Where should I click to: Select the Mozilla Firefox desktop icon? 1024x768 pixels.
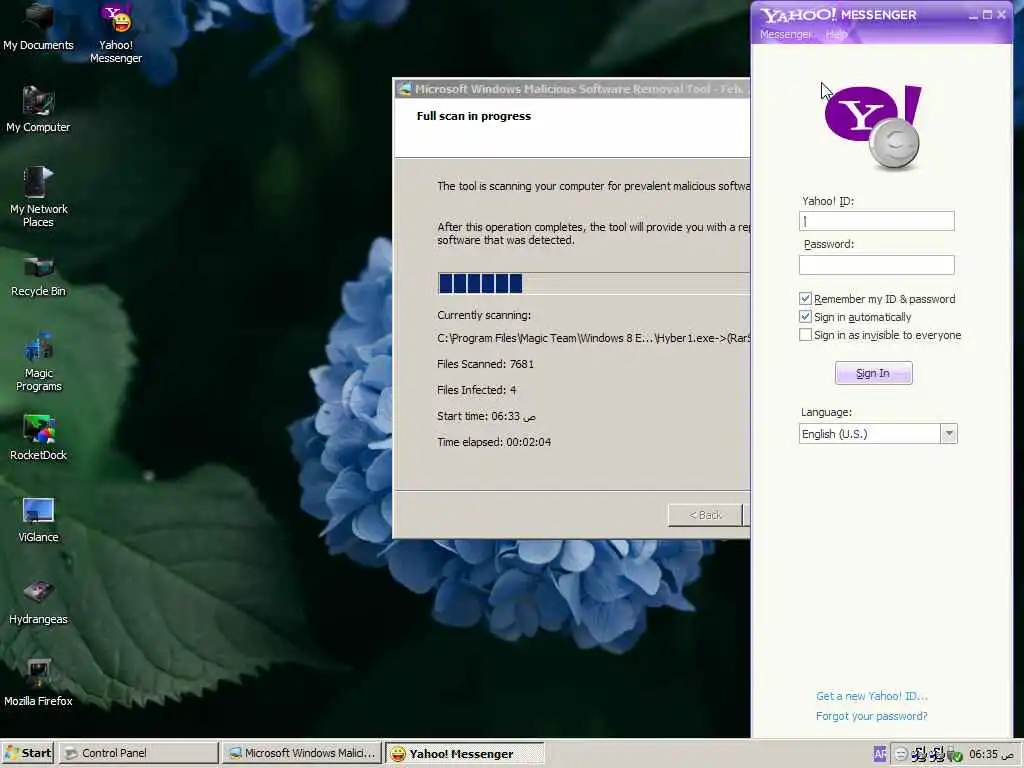click(38, 683)
